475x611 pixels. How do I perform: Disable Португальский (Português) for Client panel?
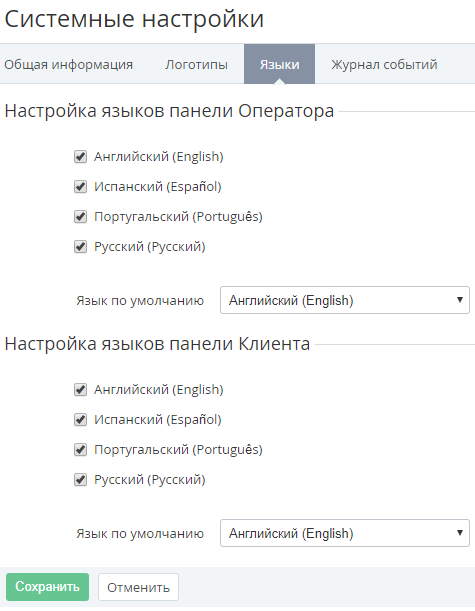pyautogui.click(x=80, y=450)
